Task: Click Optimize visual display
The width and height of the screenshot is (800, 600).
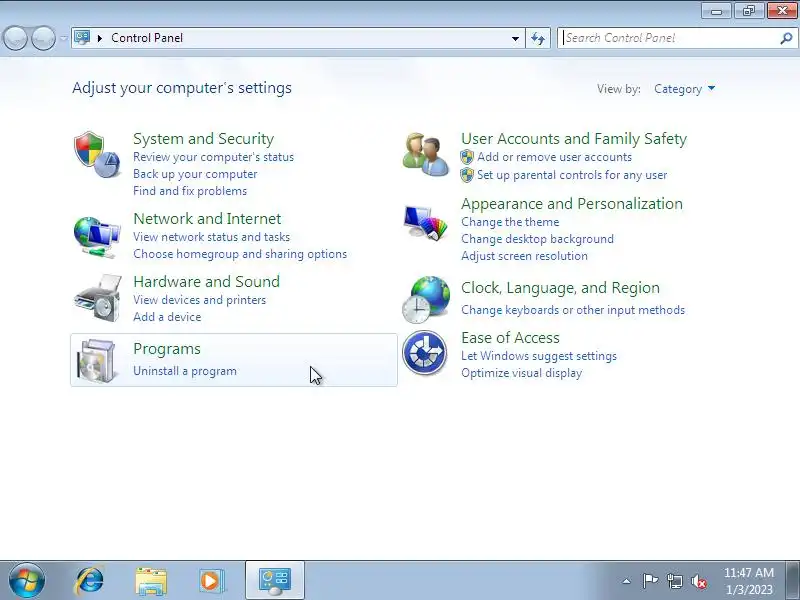Action: (521, 373)
